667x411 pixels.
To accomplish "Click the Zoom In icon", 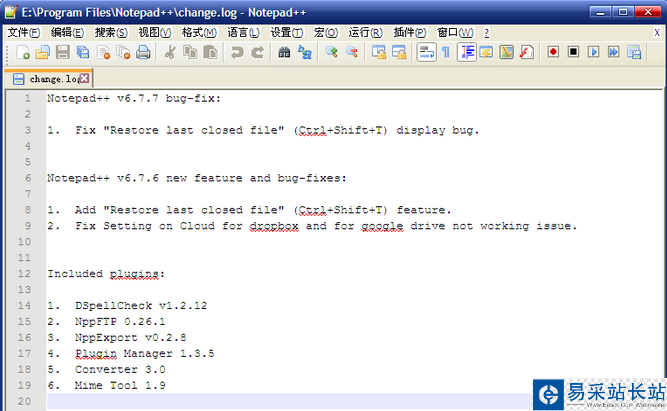I will [x=331, y=52].
